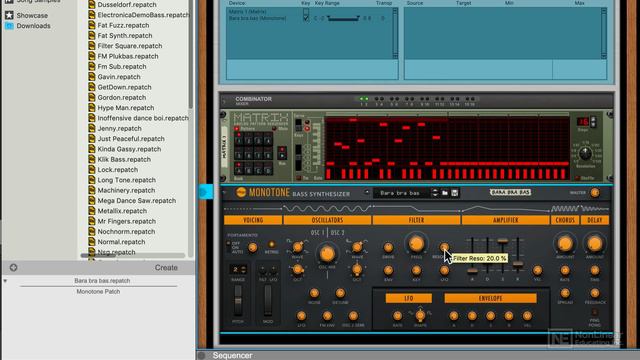Click the Filter Key tracking knob

click(x=416, y=270)
